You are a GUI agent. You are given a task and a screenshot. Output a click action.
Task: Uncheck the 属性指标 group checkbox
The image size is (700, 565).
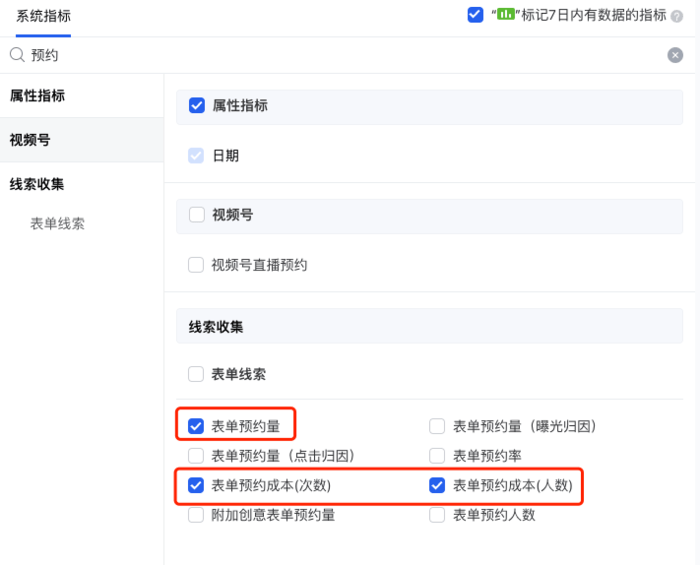click(x=197, y=105)
